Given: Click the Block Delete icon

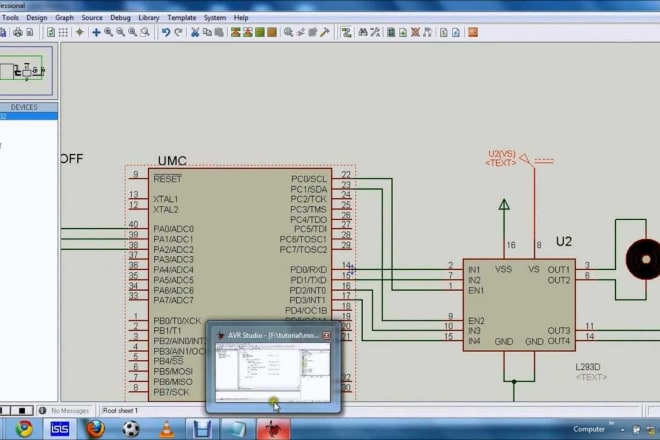Looking at the screenshot, I should pyautogui.click(x=272, y=32).
